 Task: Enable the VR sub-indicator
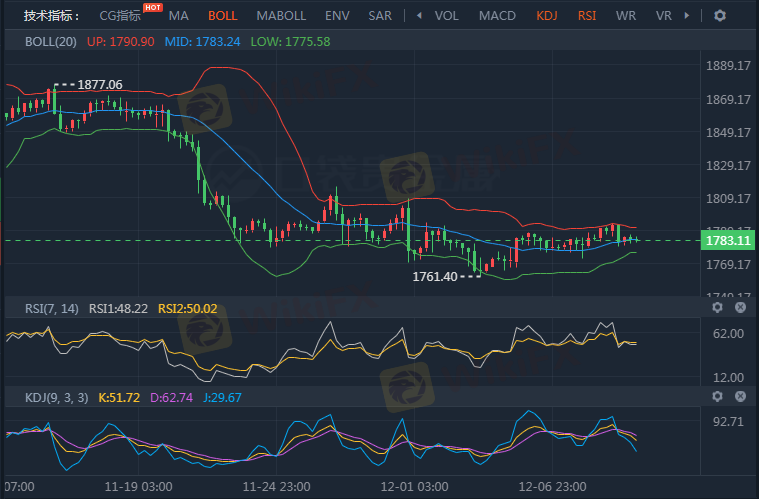(663, 16)
